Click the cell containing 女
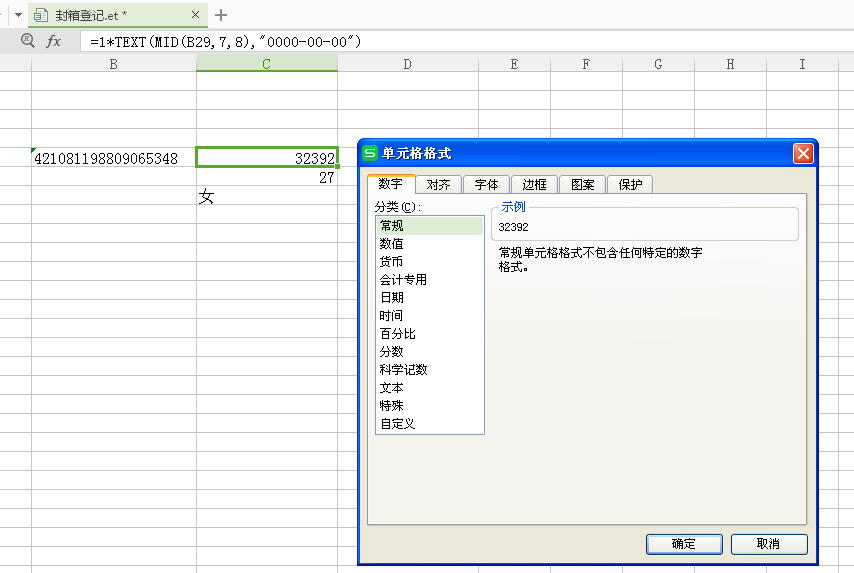Image resolution: width=854 pixels, height=573 pixels. pyautogui.click(x=267, y=196)
